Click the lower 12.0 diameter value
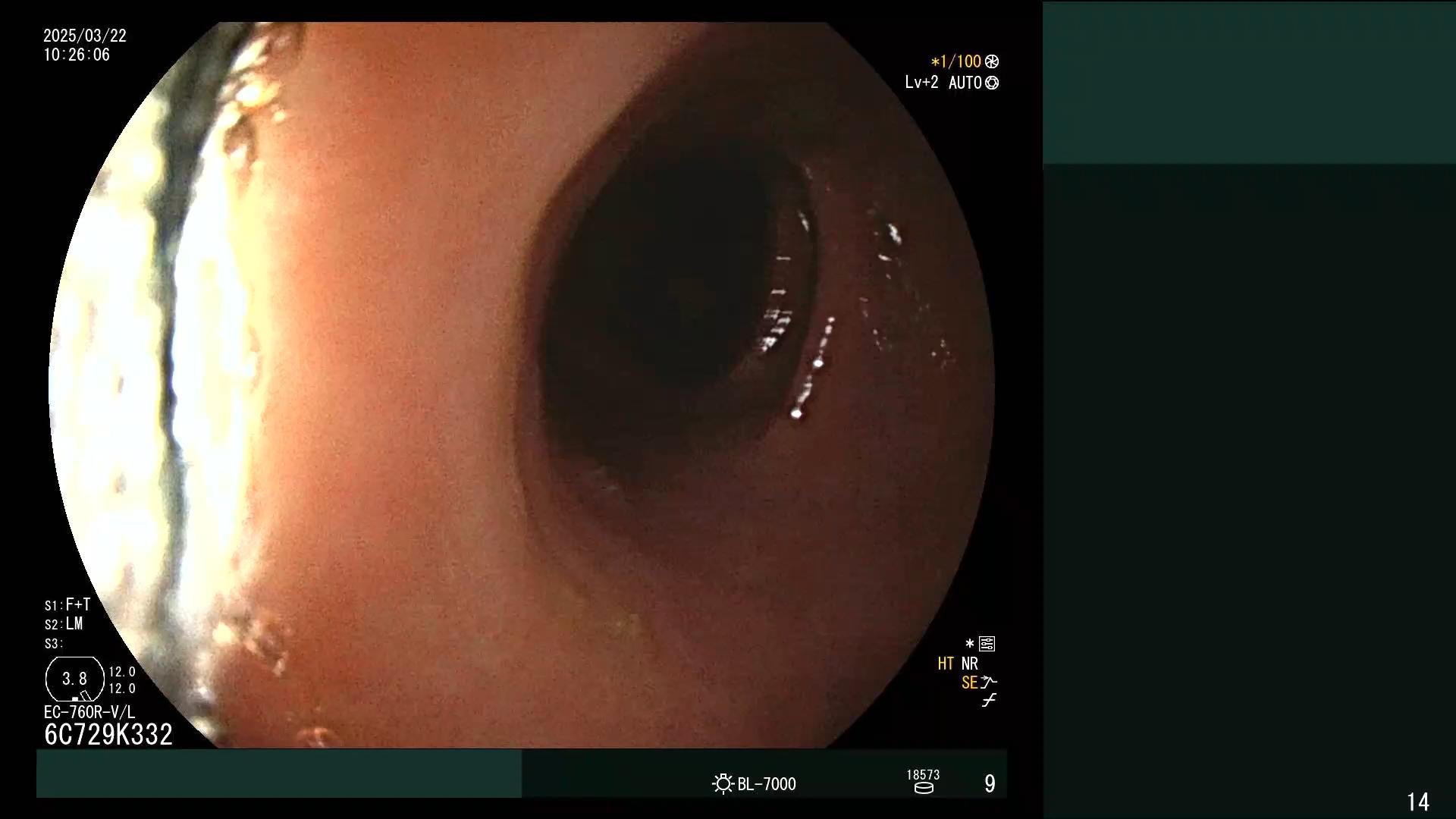 point(122,689)
